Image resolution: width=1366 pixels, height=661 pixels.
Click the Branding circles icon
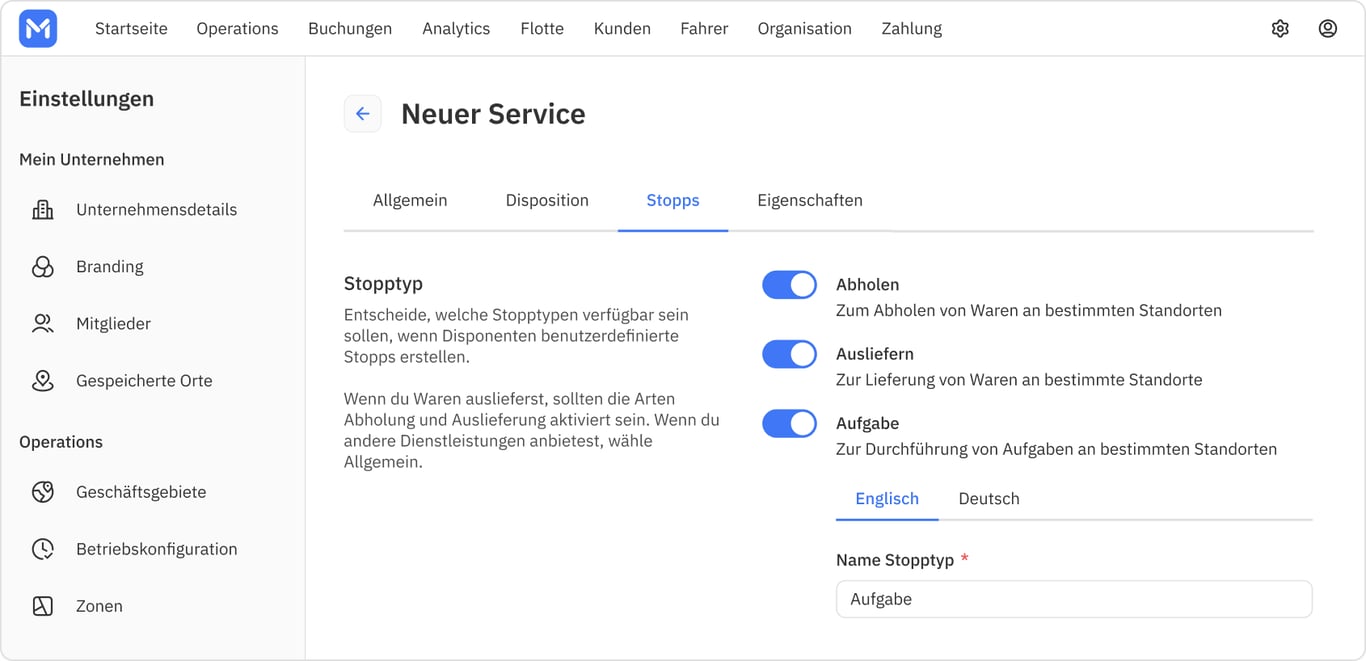43,267
